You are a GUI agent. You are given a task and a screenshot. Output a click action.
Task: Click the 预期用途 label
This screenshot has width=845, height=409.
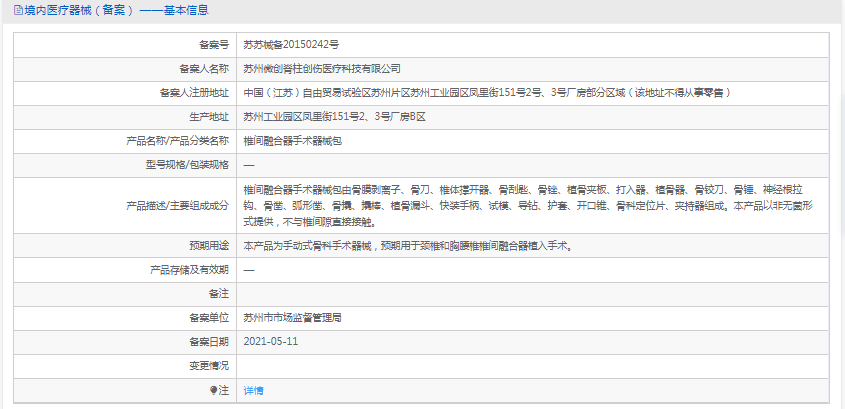point(209,246)
